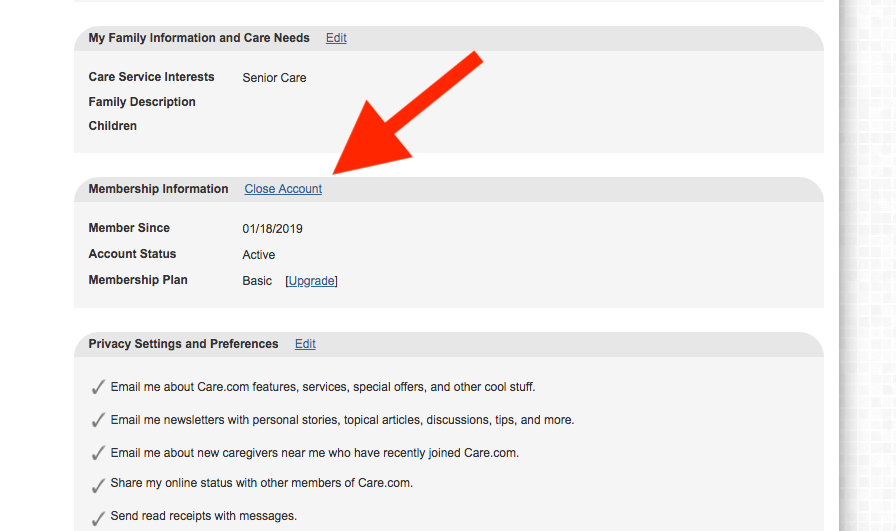
Task: Click 'My Family Information and Care Needs' heading
Action: coord(199,38)
